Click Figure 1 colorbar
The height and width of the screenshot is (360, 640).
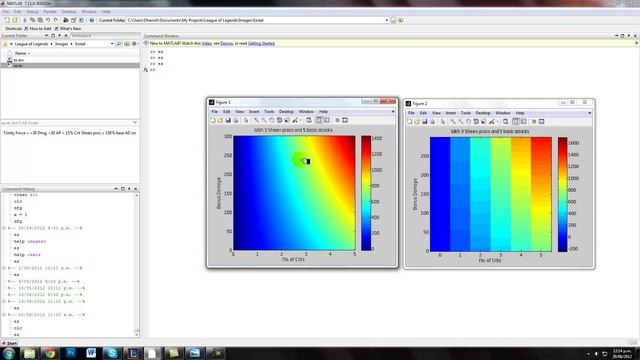tap(366, 193)
